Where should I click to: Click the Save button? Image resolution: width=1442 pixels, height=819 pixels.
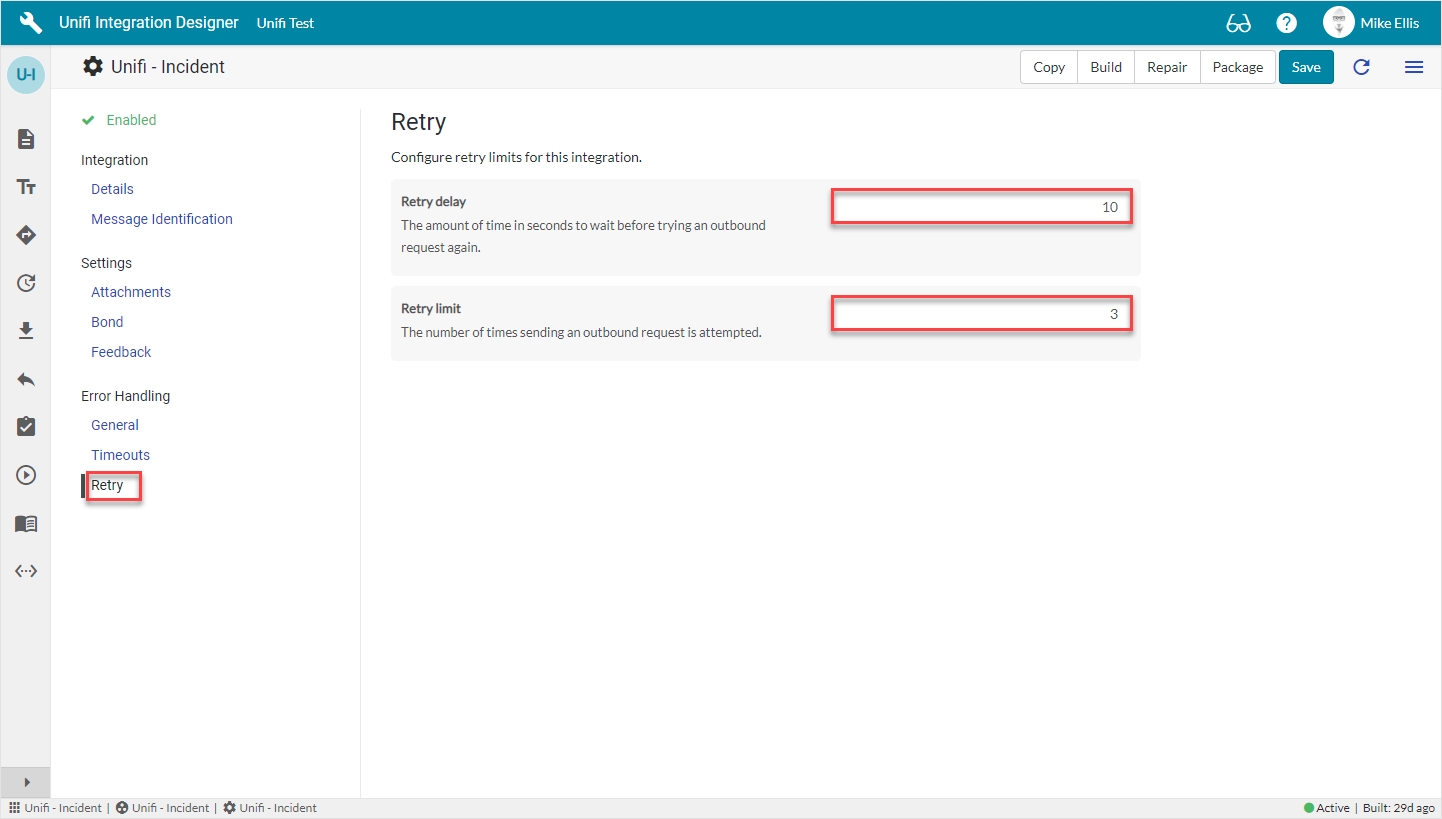click(1306, 67)
